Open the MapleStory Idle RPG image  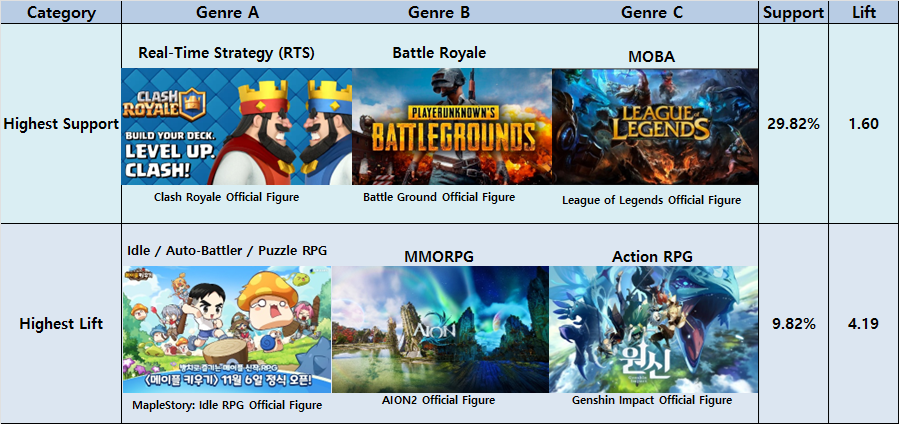pyautogui.click(x=227, y=329)
